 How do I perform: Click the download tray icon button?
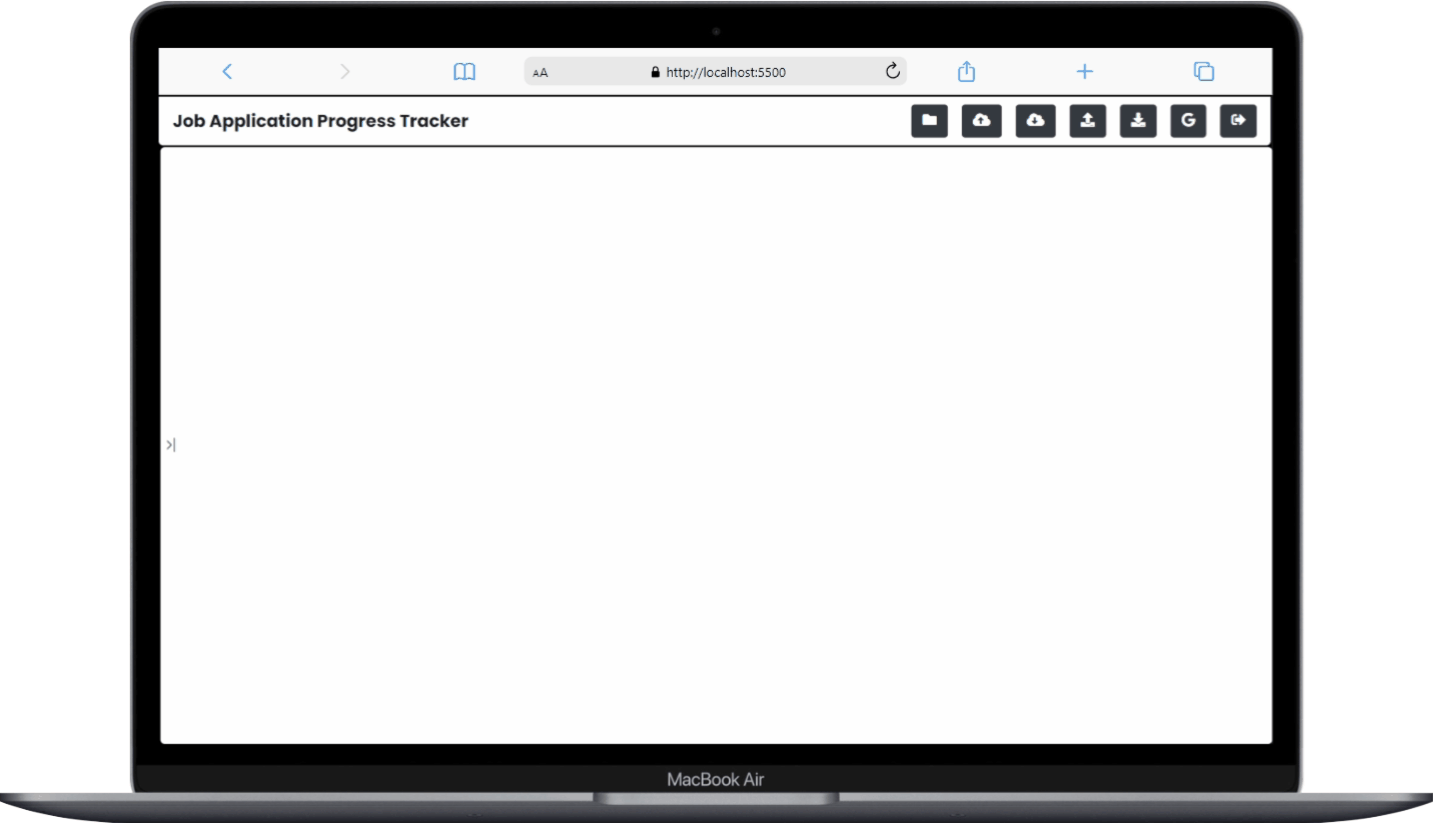[x=1138, y=121]
